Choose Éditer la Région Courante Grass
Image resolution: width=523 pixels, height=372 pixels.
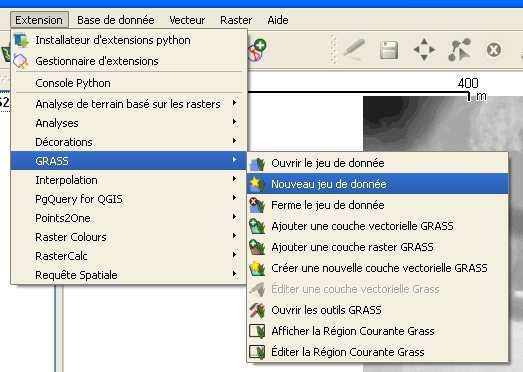[x=378, y=352]
